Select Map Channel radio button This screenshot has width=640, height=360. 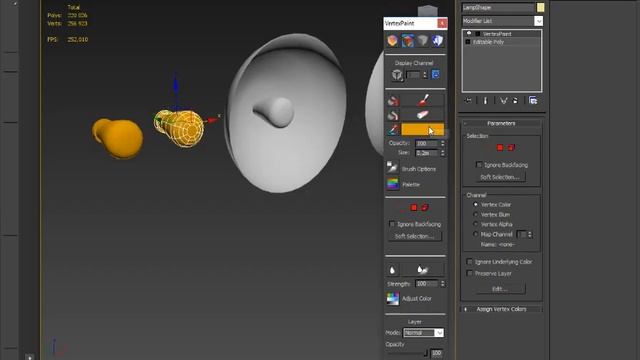[x=475, y=234]
